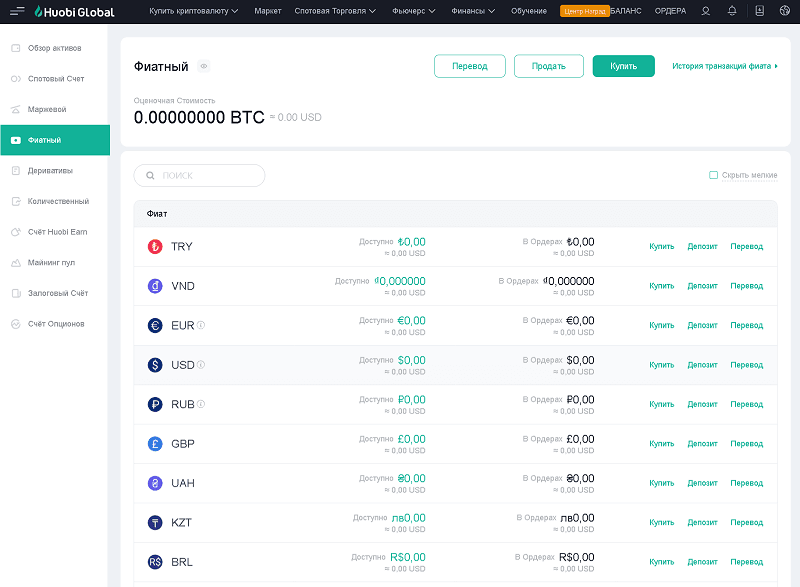Click Перевод in the EUR row
800x587 pixels.
click(x=746, y=325)
